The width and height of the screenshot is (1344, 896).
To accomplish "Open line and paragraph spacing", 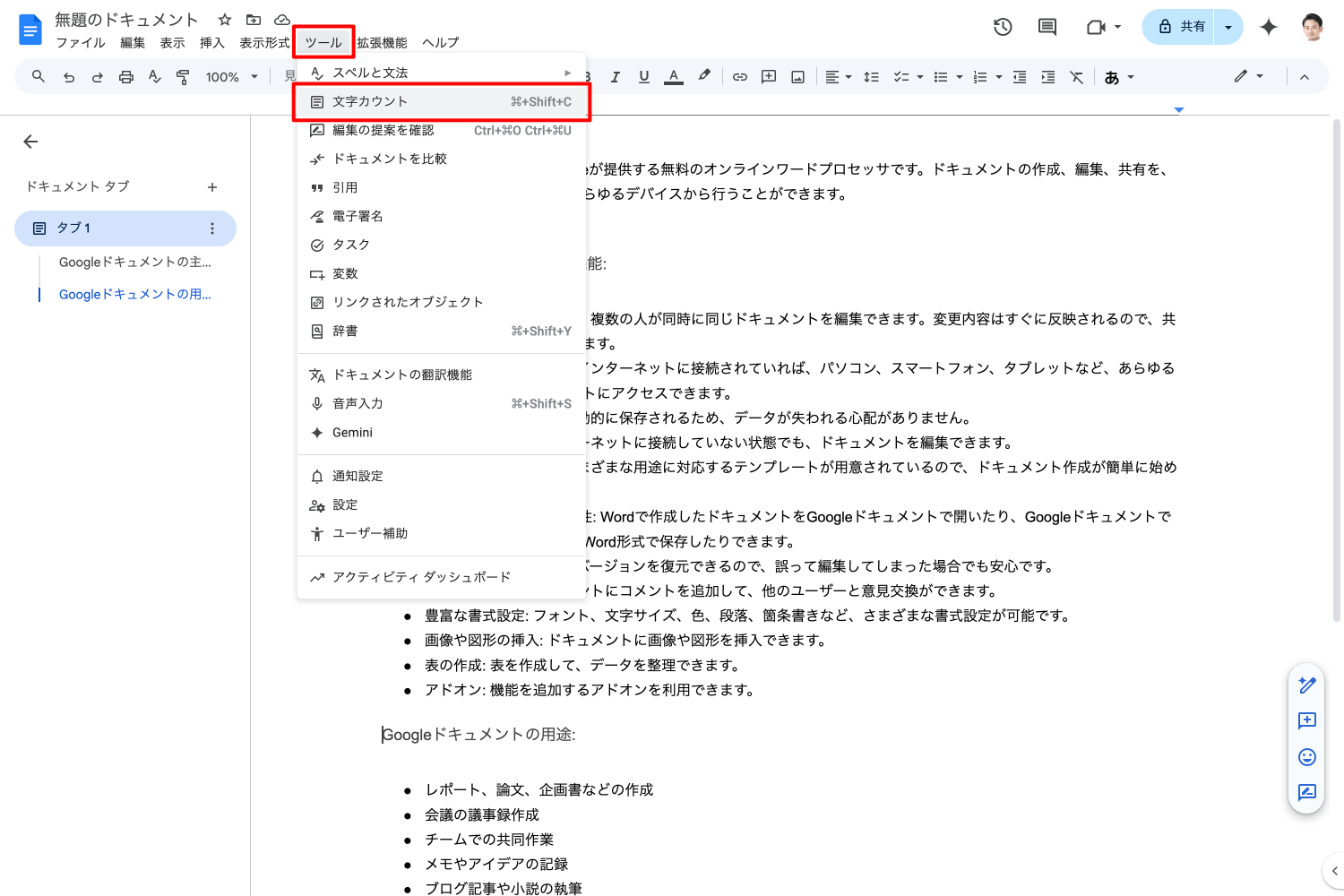I will point(871,77).
